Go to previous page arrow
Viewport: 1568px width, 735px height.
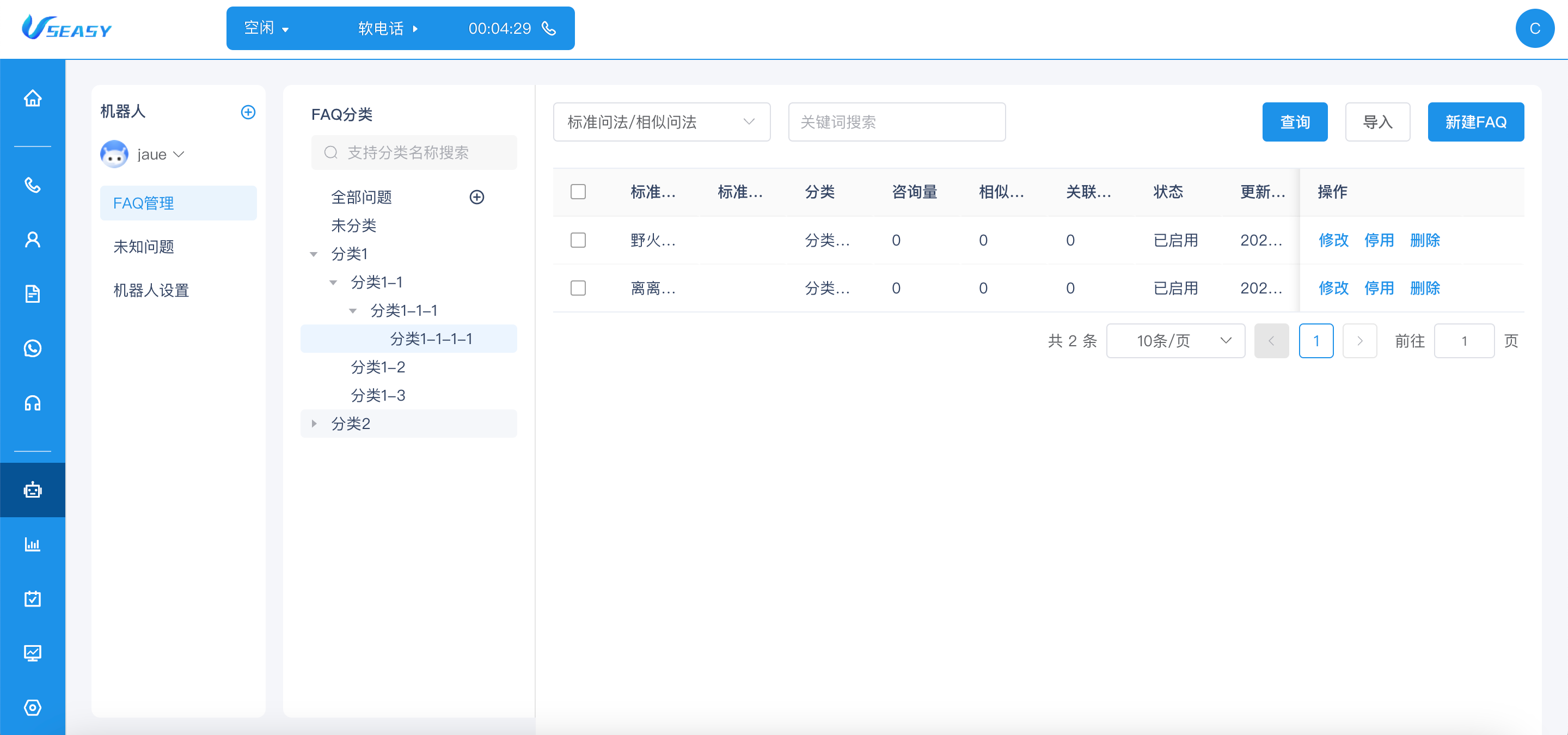pos(1271,341)
